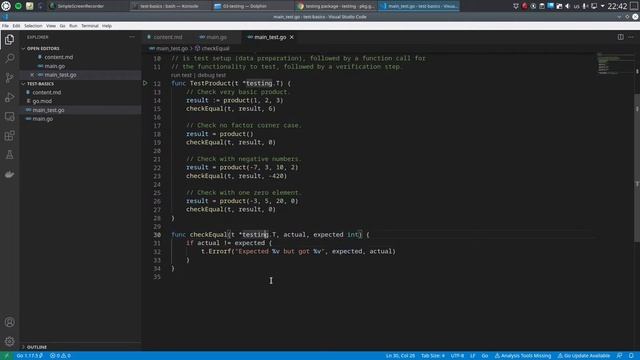Screen dimensions: 640x360
Task: Open the main_test.go breadcrumb dropdown
Action: [169, 49]
